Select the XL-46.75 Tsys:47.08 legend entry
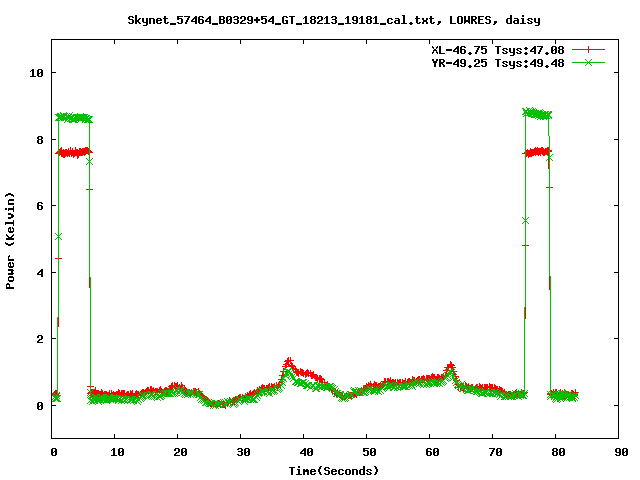640x480 pixels. coord(498,50)
